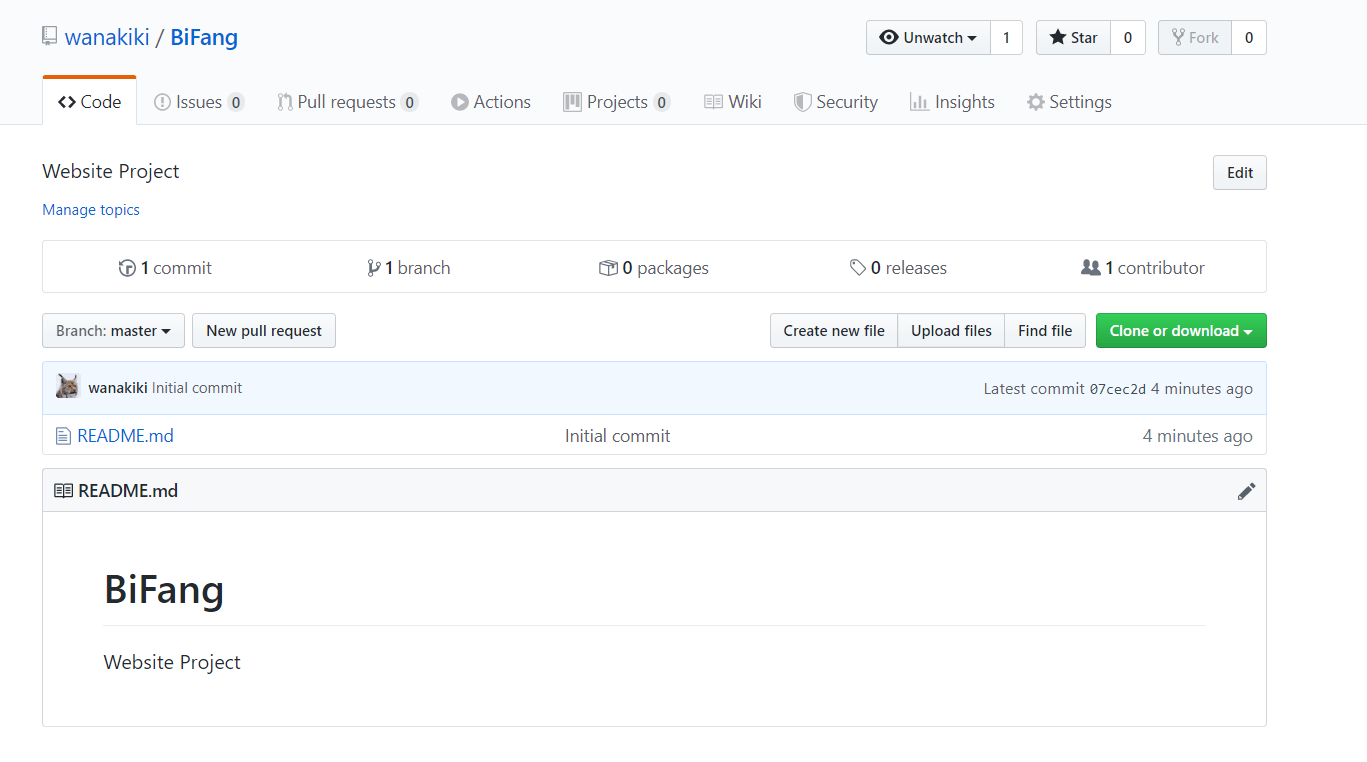1367x762 pixels.
Task: Open the Insights tab
Action: coord(952,102)
